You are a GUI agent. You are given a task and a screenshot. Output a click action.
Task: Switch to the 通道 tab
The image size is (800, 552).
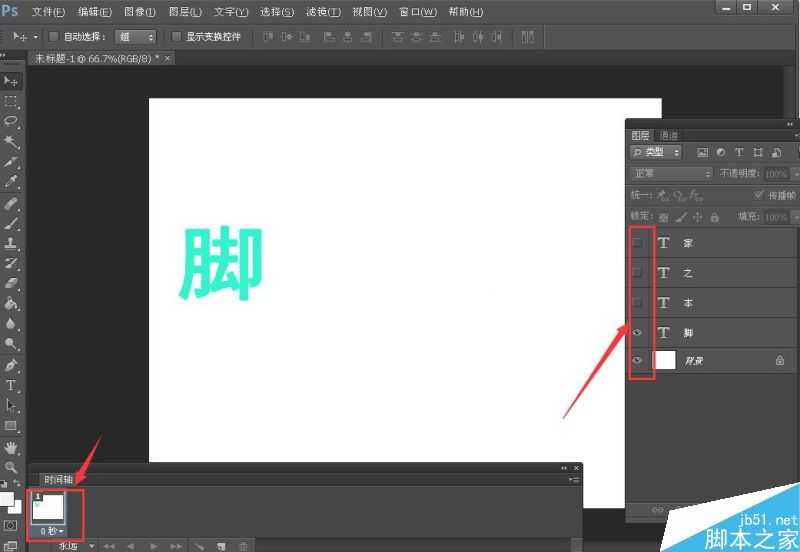tap(669, 135)
